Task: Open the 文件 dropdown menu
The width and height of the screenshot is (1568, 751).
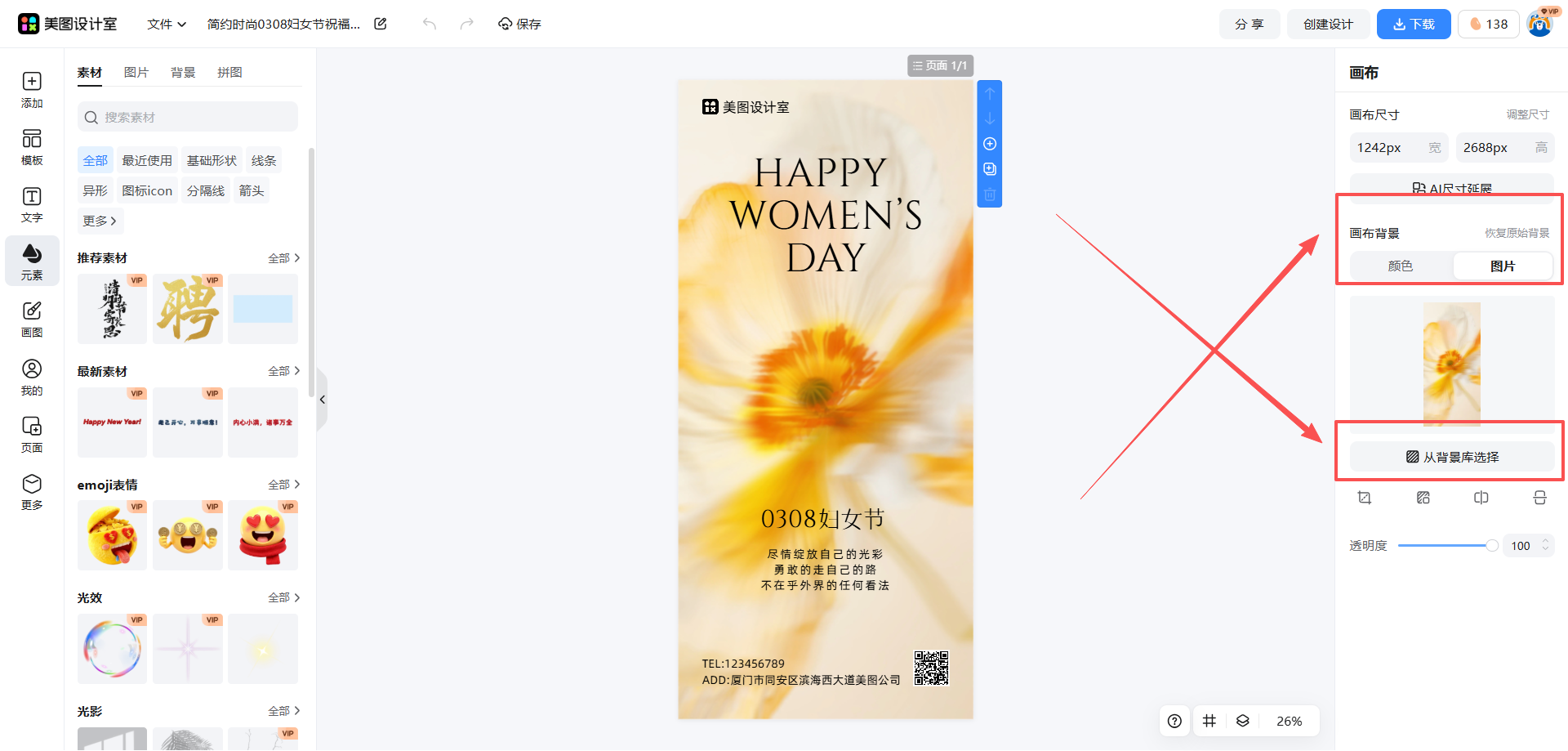Action: point(167,25)
